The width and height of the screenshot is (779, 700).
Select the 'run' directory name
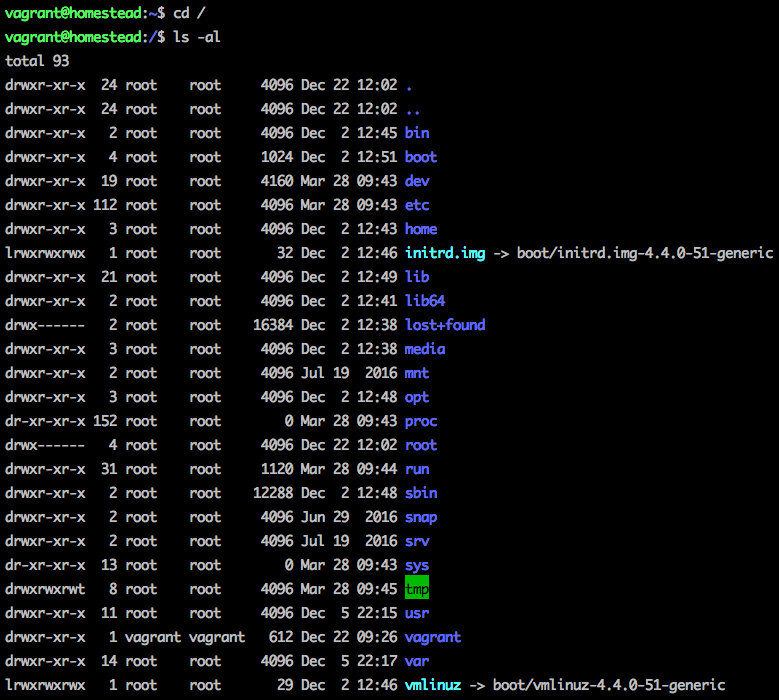click(417, 469)
